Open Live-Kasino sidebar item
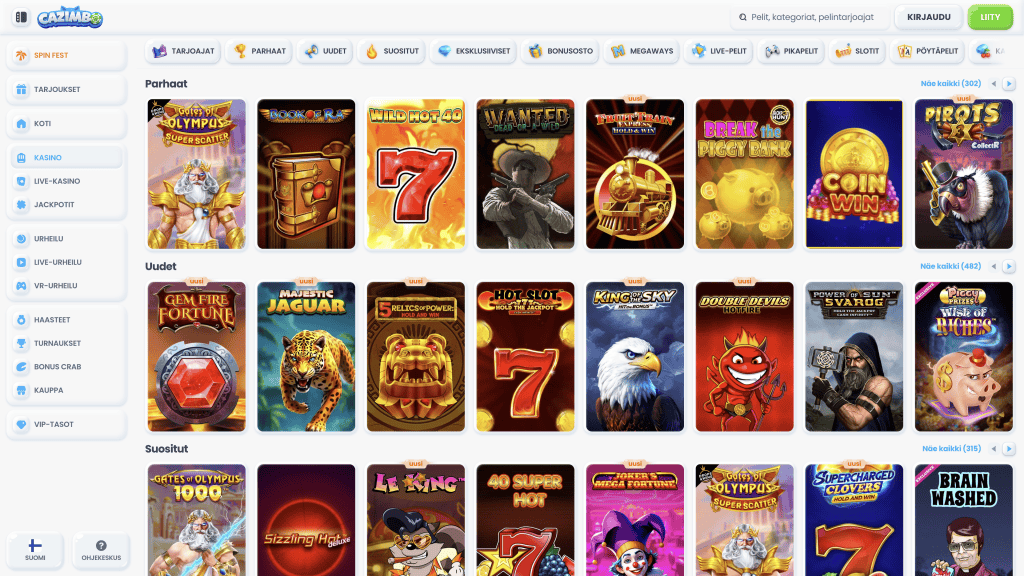The image size is (1024, 576). coord(66,181)
